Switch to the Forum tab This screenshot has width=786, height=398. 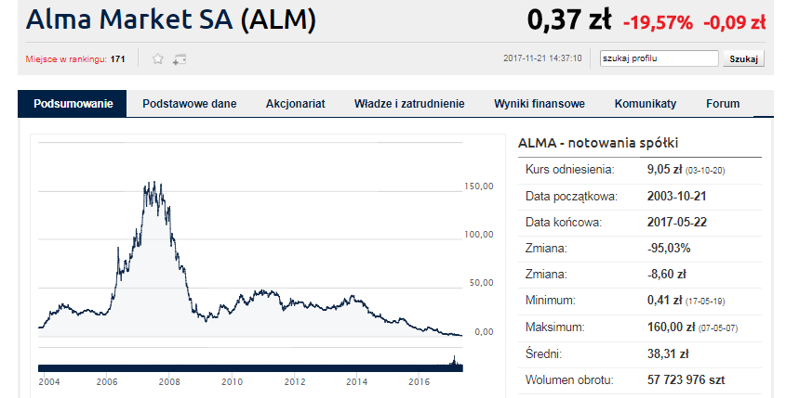click(723, 104)
